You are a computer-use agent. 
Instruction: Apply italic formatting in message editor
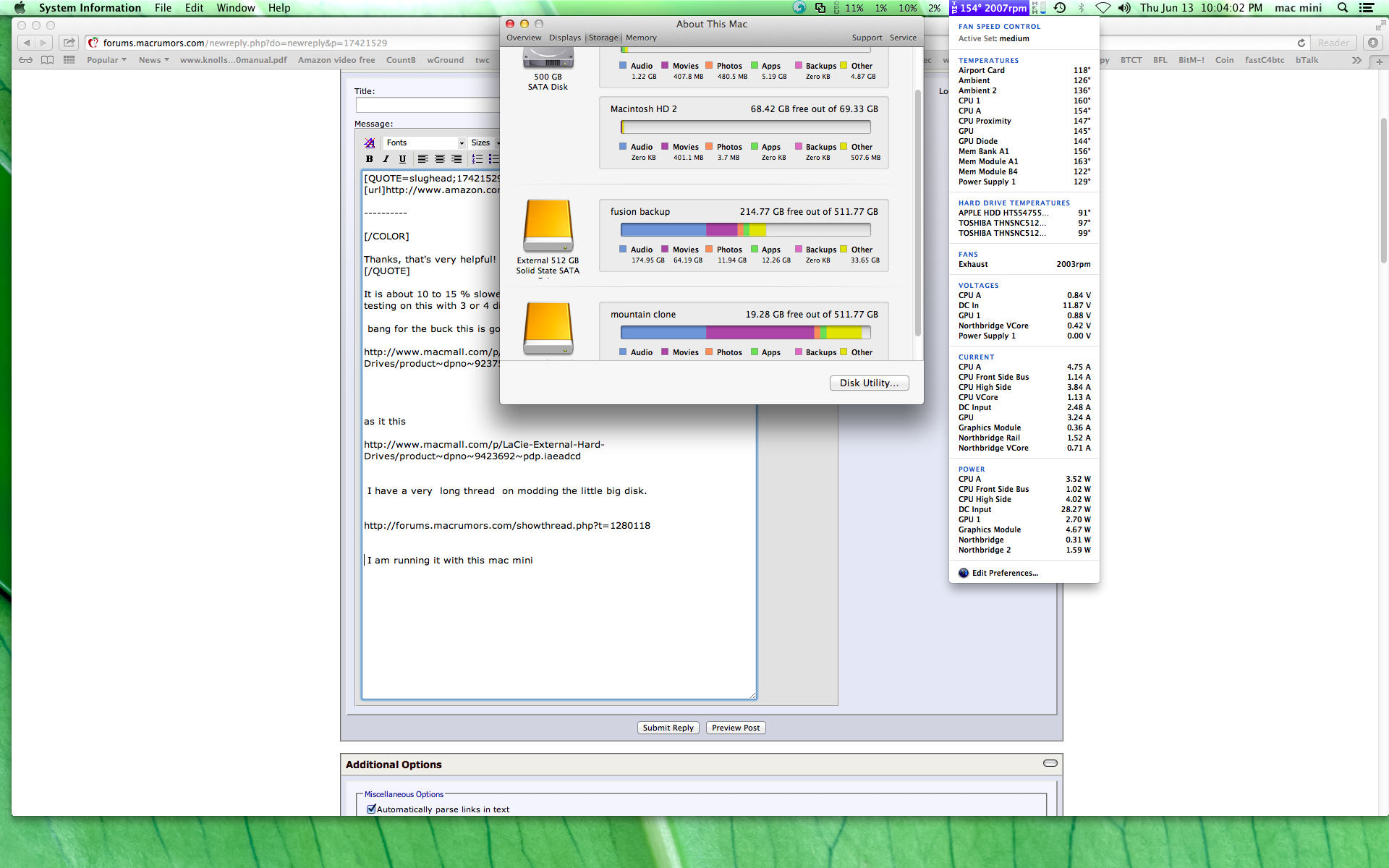click(x=386, y=159)
